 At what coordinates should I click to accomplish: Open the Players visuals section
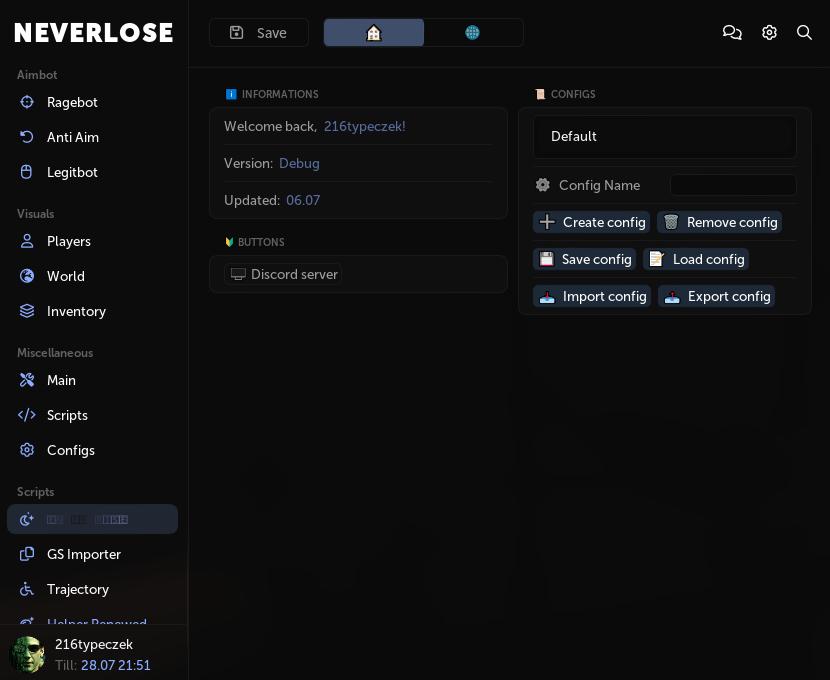(x=69, y=241)
